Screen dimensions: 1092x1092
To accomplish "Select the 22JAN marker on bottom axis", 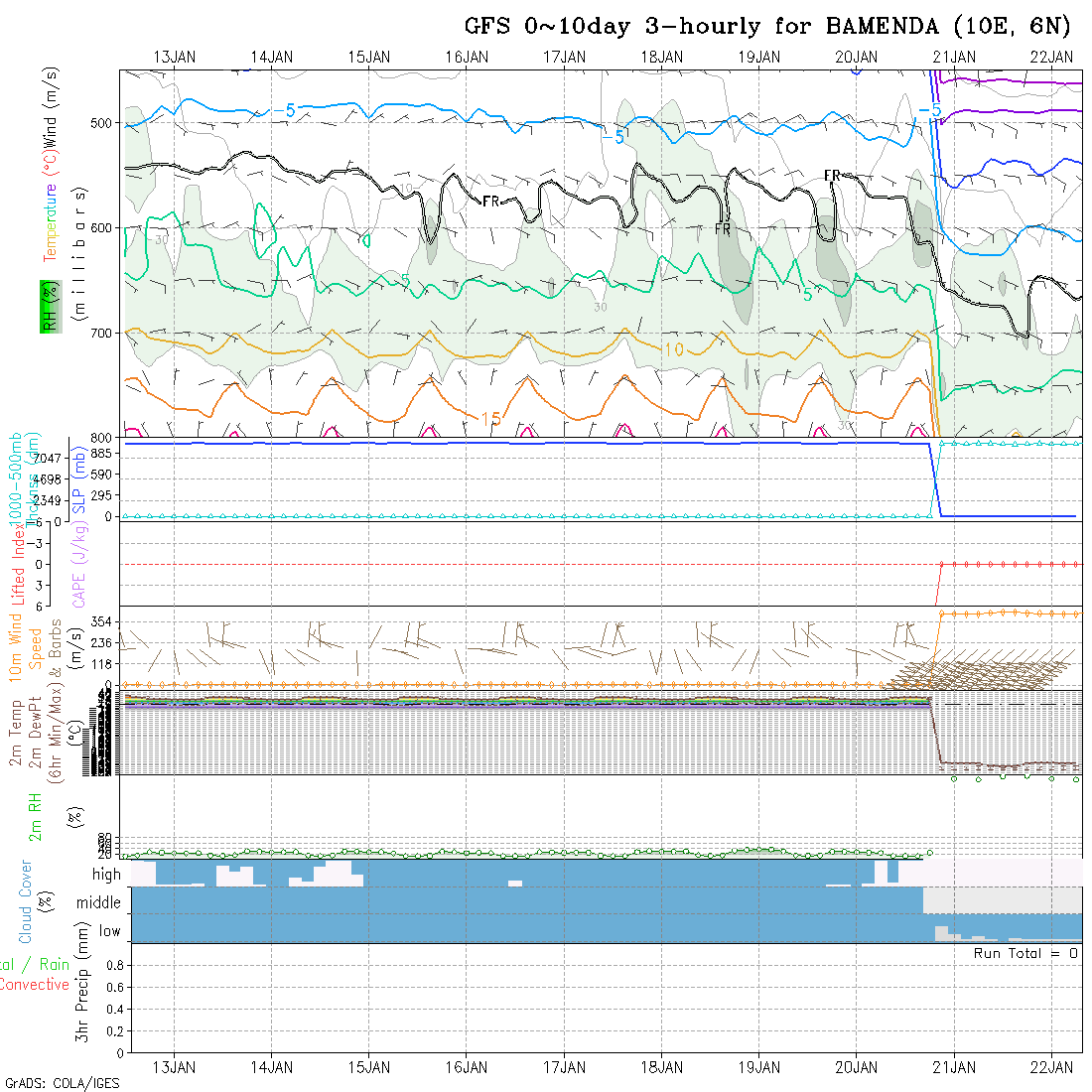I will click(x=1051, y=1067).
